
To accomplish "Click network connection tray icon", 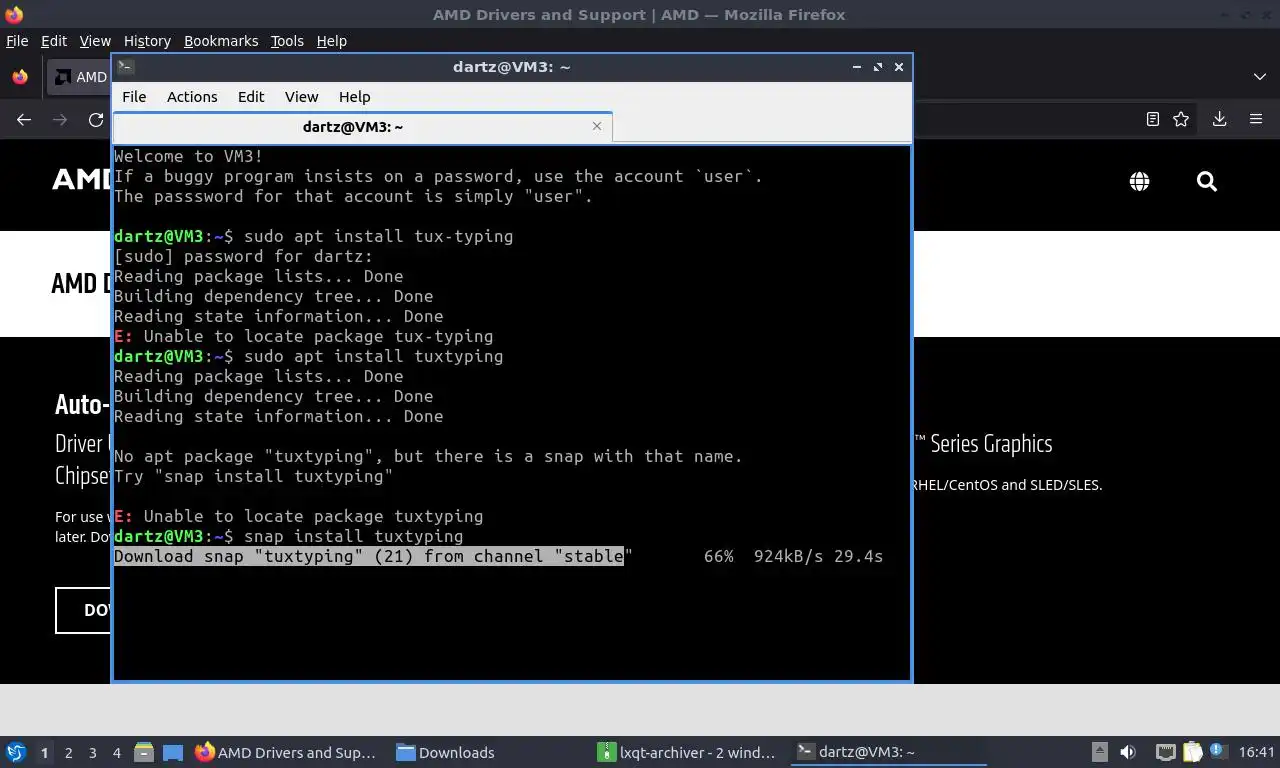I will coord(1165,752).
